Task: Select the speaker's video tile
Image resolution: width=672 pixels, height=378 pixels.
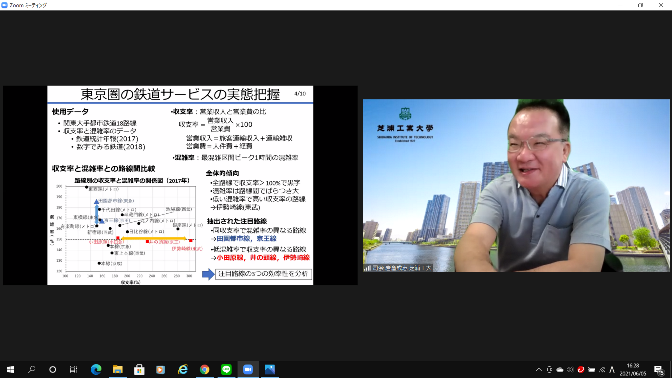Action: coord(516,185)
